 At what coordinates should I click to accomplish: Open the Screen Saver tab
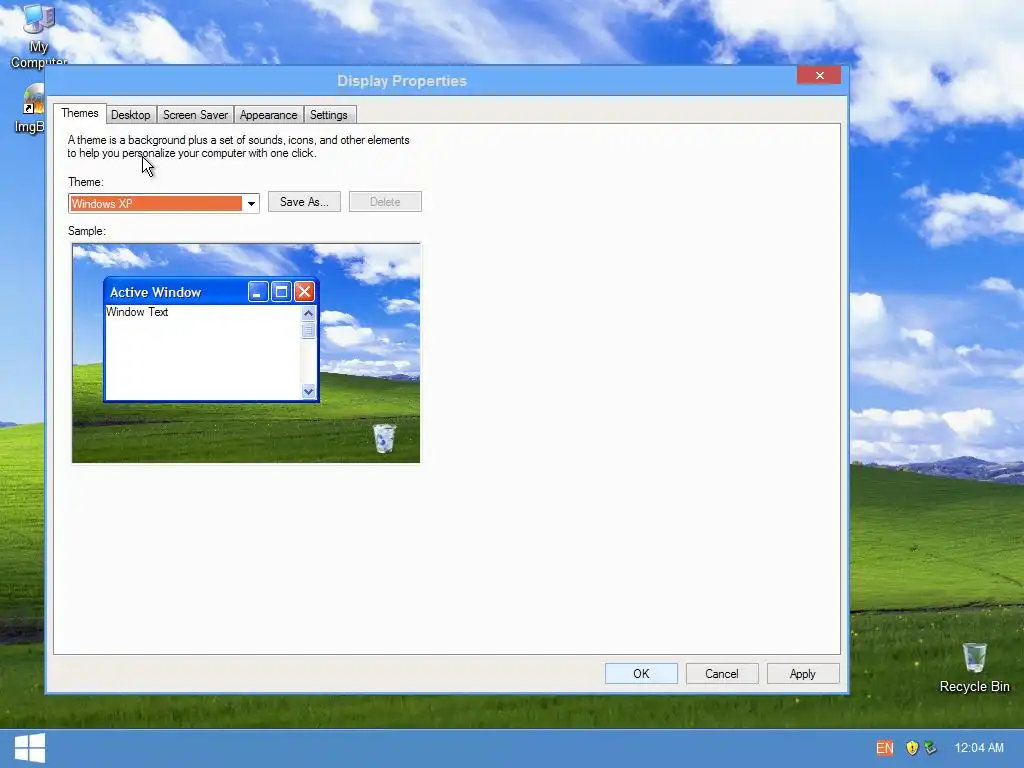[x=195, y=115]
